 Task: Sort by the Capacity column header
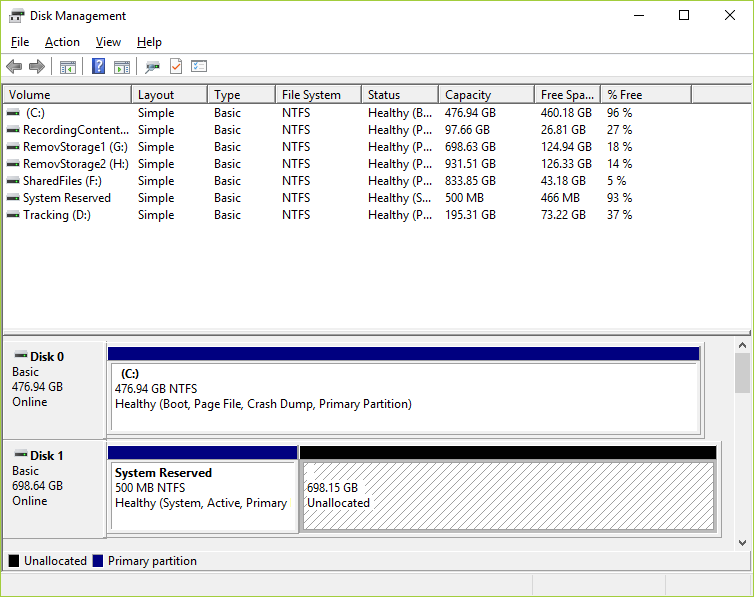point(487,95)
